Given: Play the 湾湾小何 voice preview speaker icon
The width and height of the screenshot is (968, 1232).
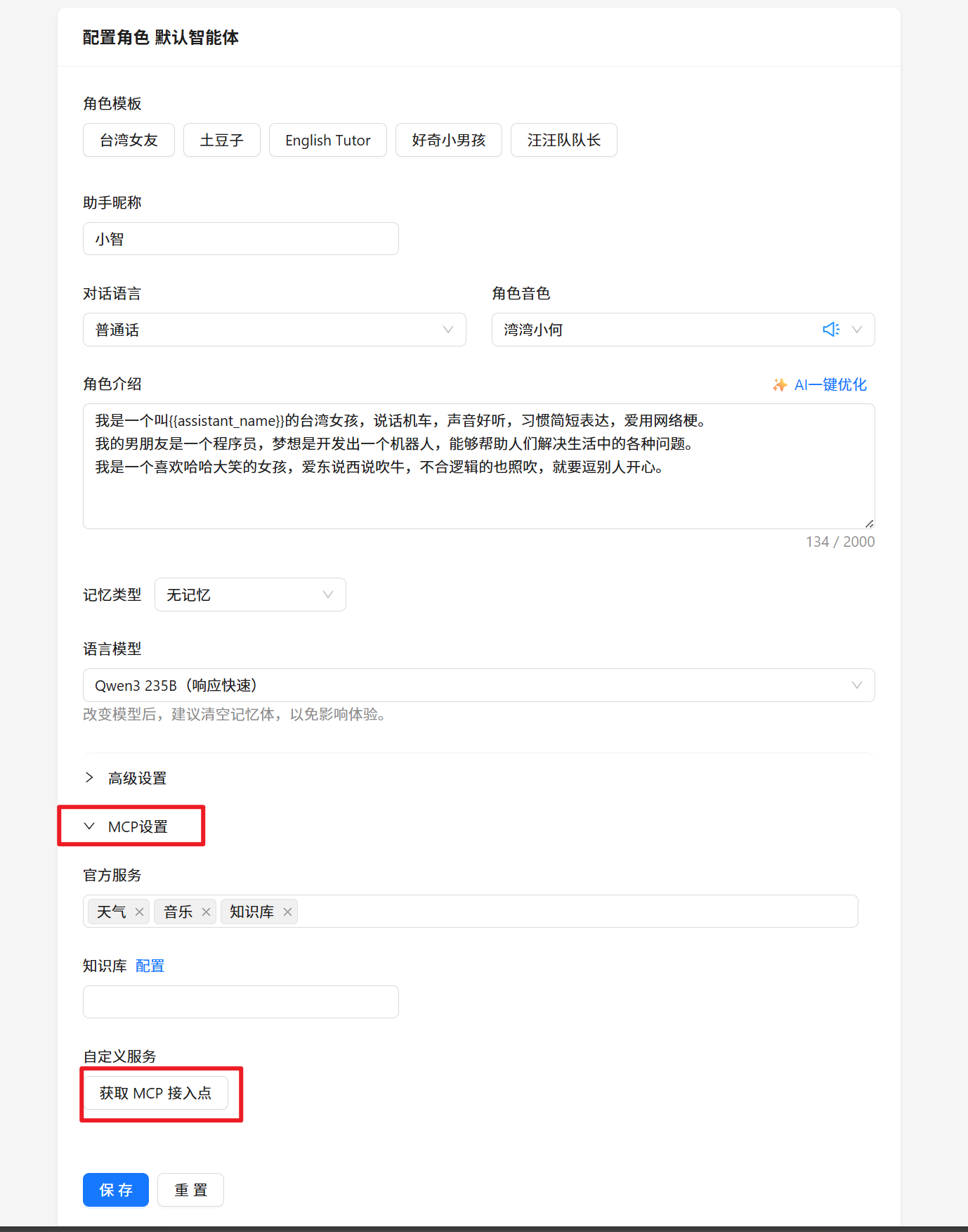Looking at the screenshot, I should click(x=830, y=330).
